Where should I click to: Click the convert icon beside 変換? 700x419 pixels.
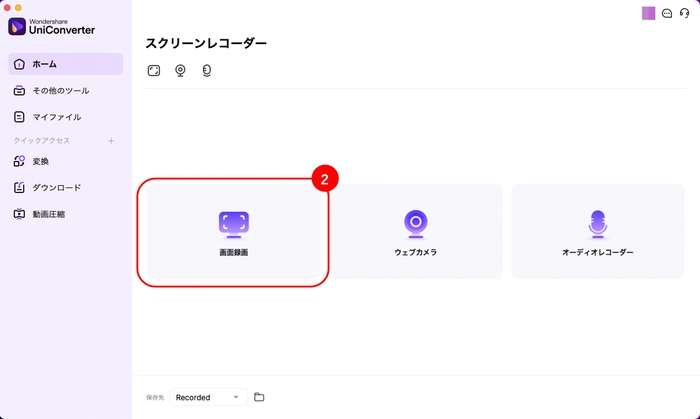coord(19,161)
